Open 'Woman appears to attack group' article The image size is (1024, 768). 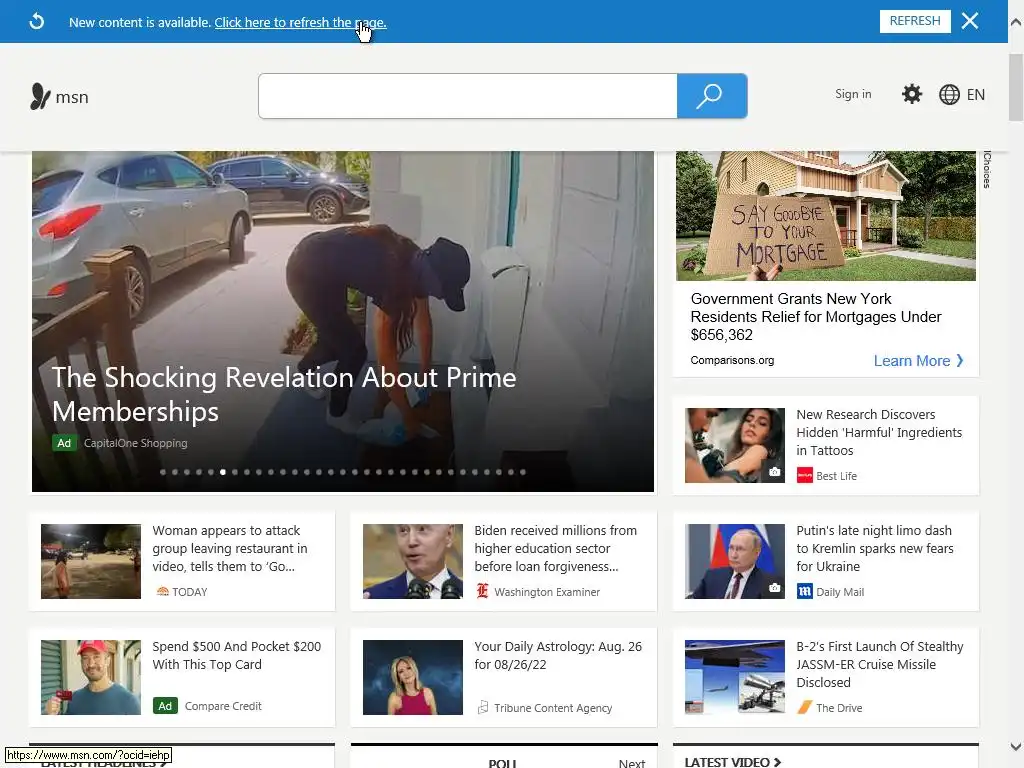pyautogui.click(x=230, y=549)
